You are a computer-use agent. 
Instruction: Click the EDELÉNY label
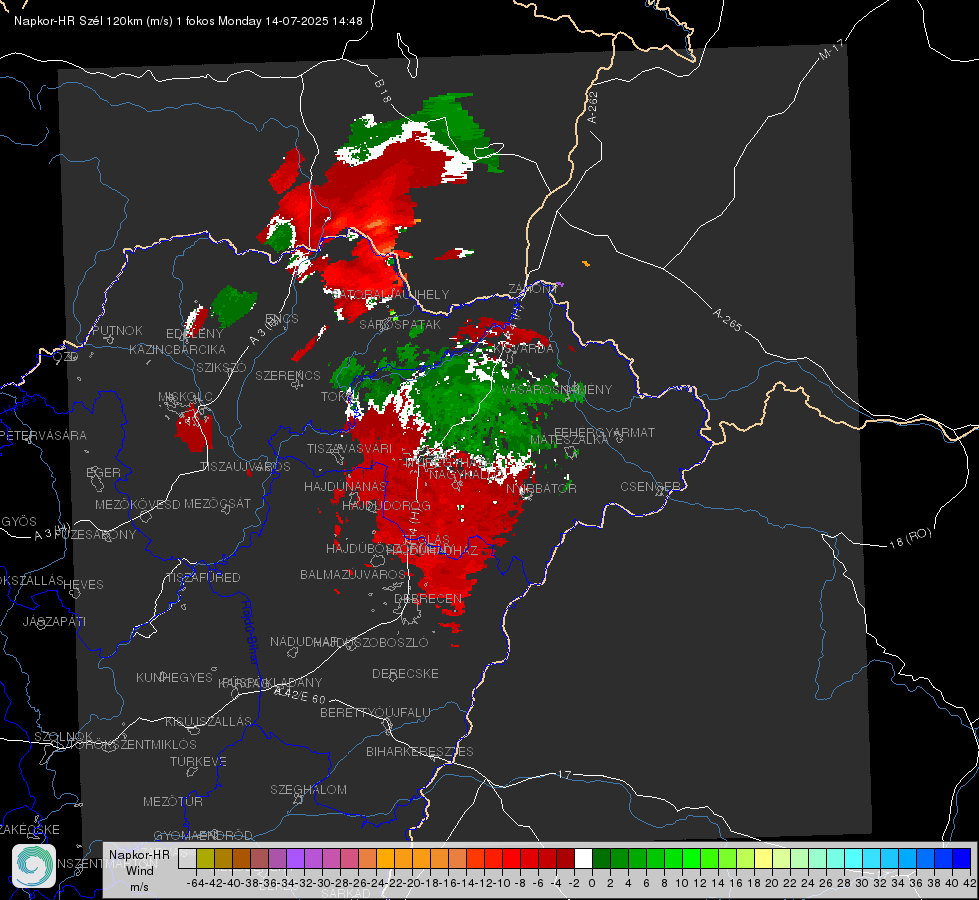(194, 334)
